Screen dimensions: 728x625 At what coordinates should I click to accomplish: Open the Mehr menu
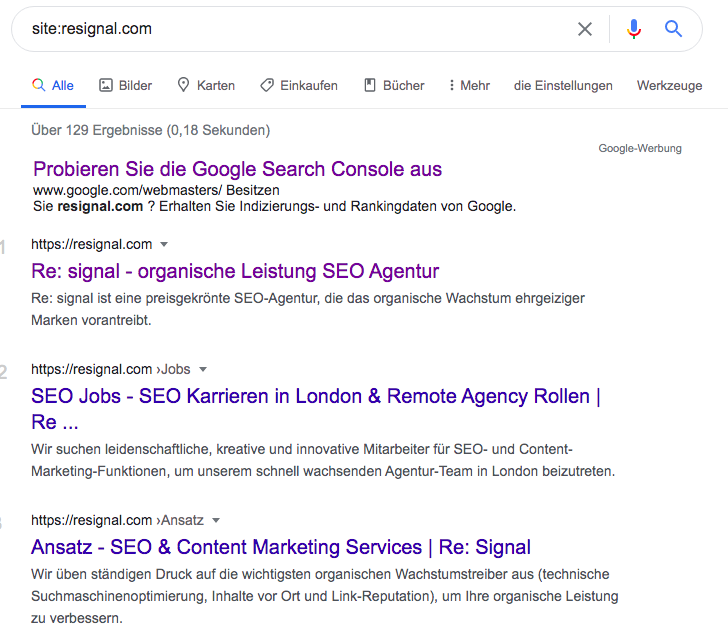[x=469, y=85]
